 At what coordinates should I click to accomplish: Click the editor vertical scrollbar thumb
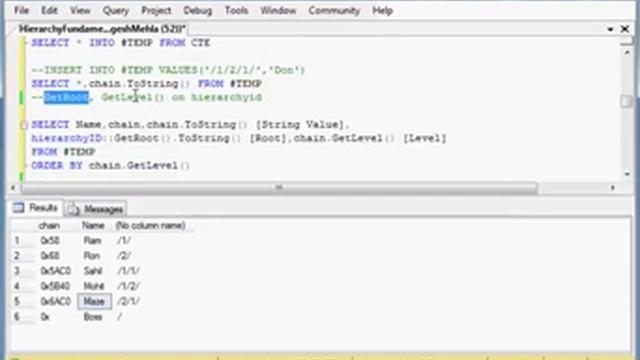coord(627,101)
